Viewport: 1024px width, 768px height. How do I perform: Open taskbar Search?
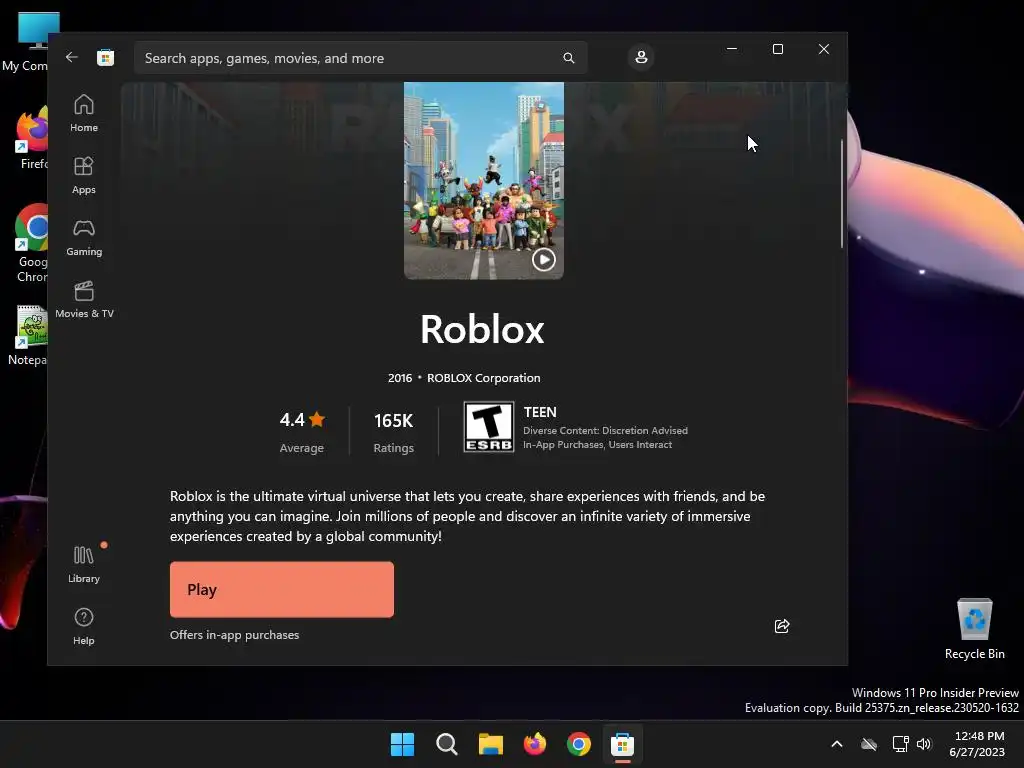pyautogui.click(x=447, y=744)
